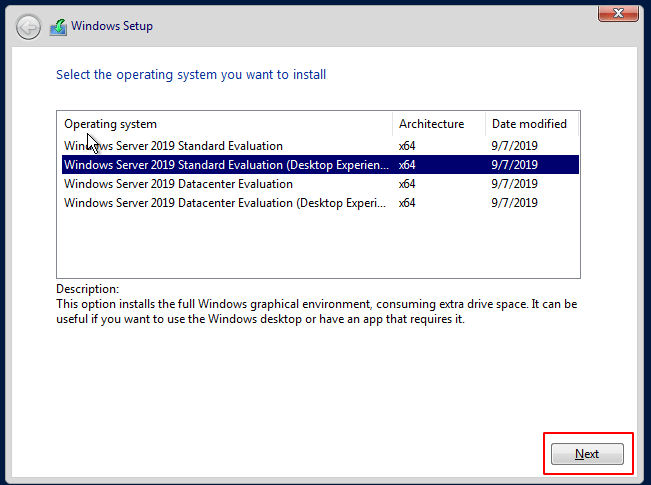Close the Windows Setup dialog
This screenshot has height=485, width=651.
[x=618, y=13]
